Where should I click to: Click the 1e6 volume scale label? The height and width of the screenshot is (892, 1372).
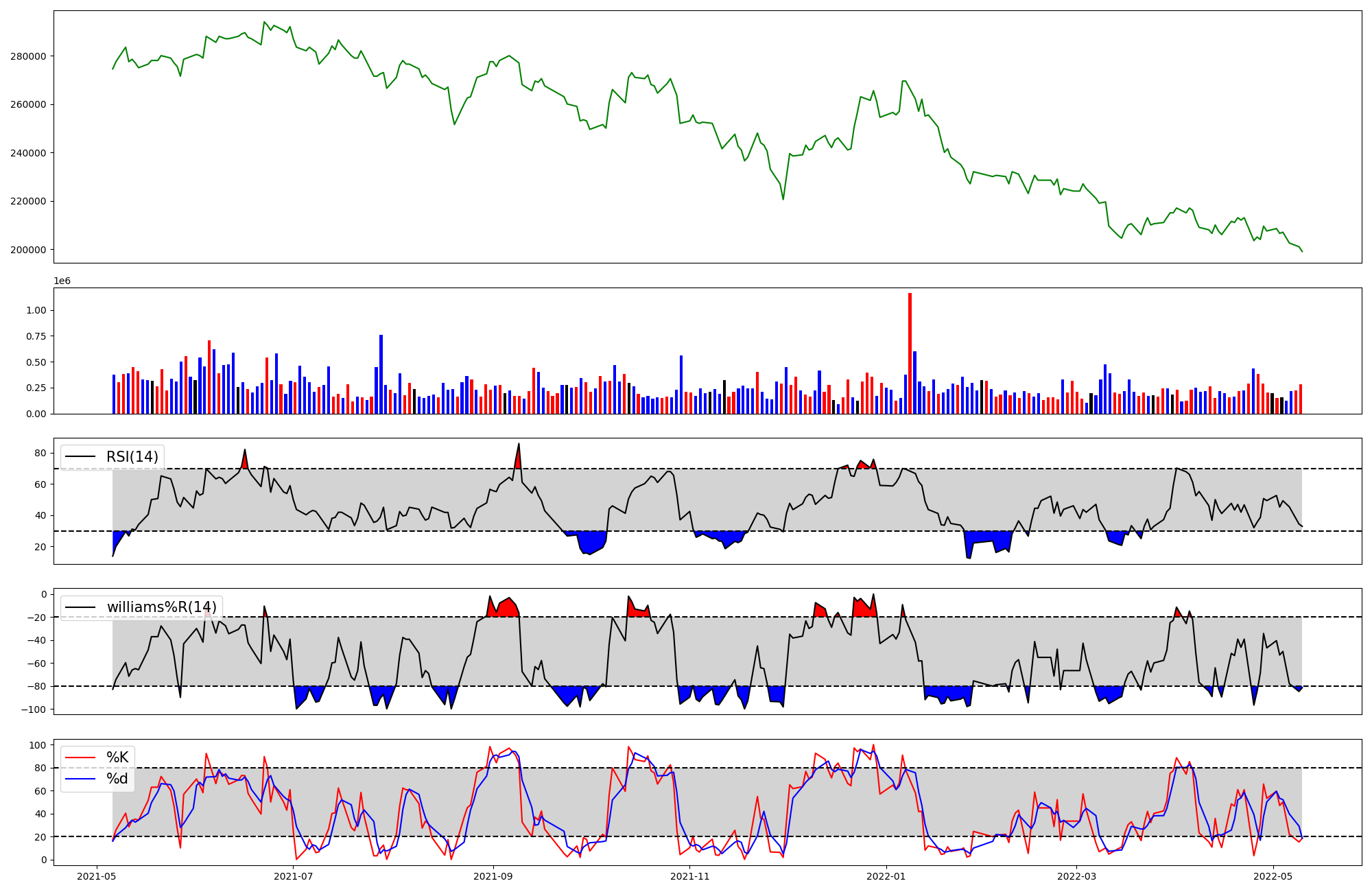point(62,281)
